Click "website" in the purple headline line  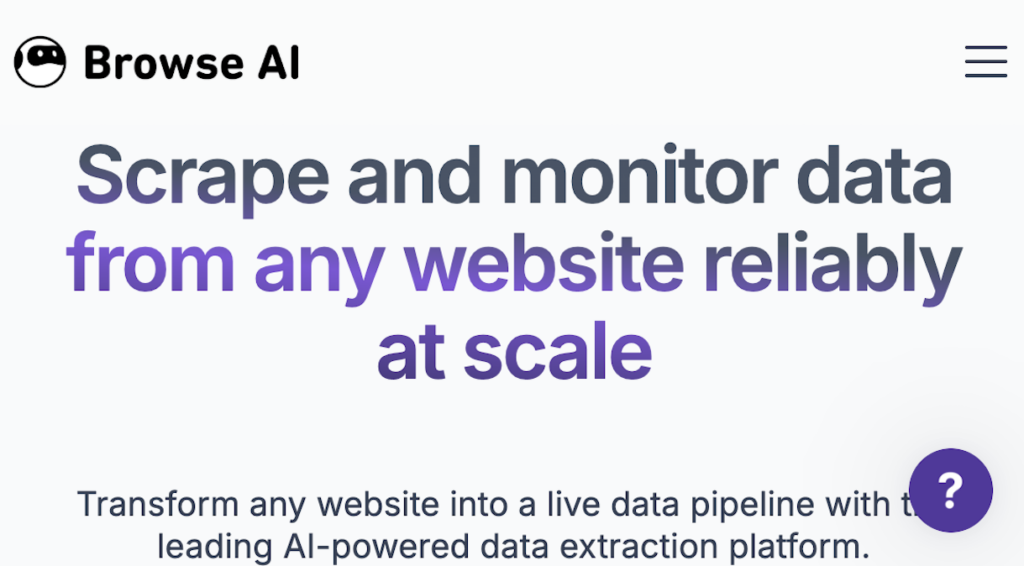pyautogui.click(x=545, y=262)
